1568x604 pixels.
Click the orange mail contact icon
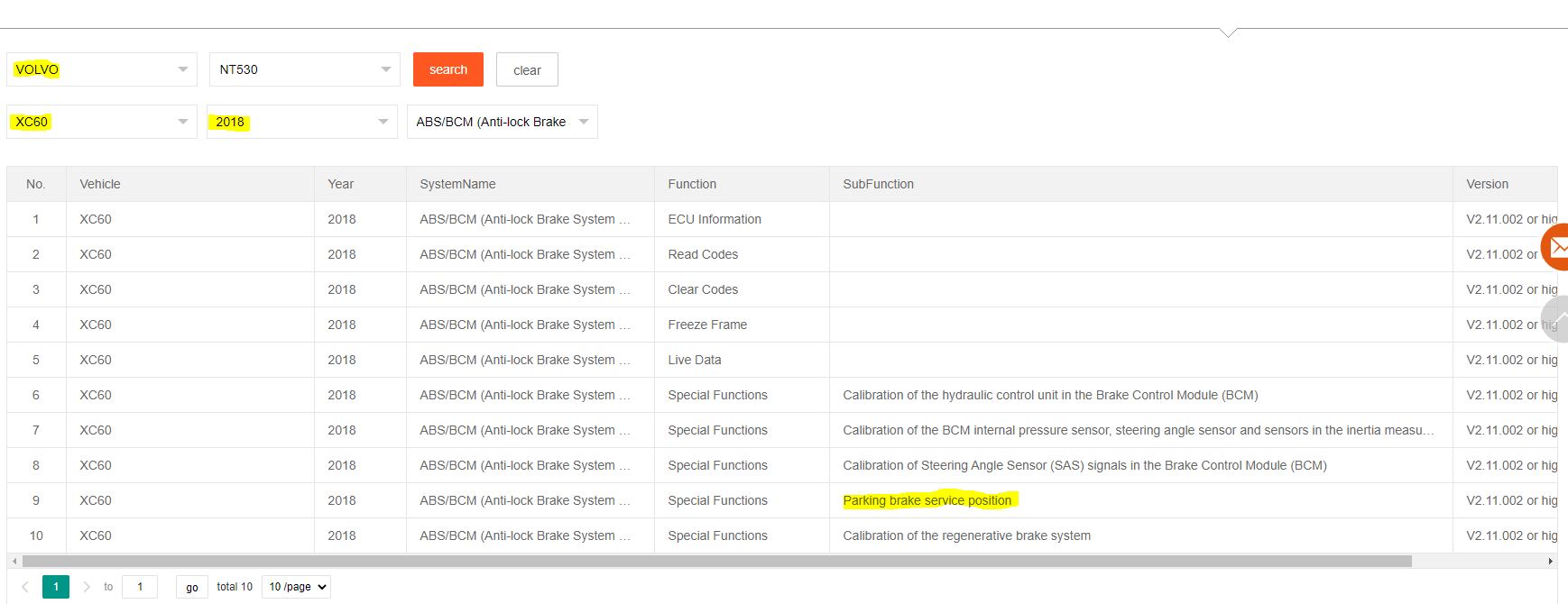[1555, 247]
